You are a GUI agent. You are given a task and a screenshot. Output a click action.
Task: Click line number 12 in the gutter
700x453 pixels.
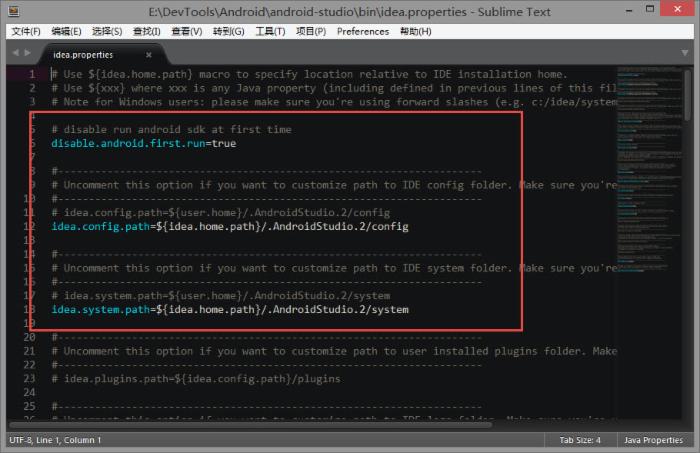[31, 227]
